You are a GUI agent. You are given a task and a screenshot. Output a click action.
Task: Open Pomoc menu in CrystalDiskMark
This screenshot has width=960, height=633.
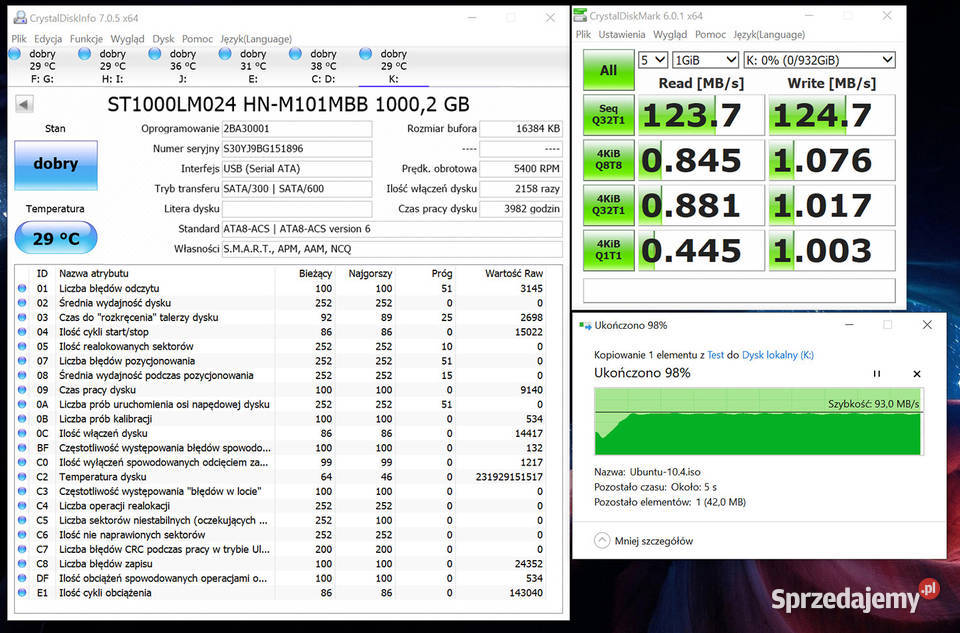click(710, 34)
